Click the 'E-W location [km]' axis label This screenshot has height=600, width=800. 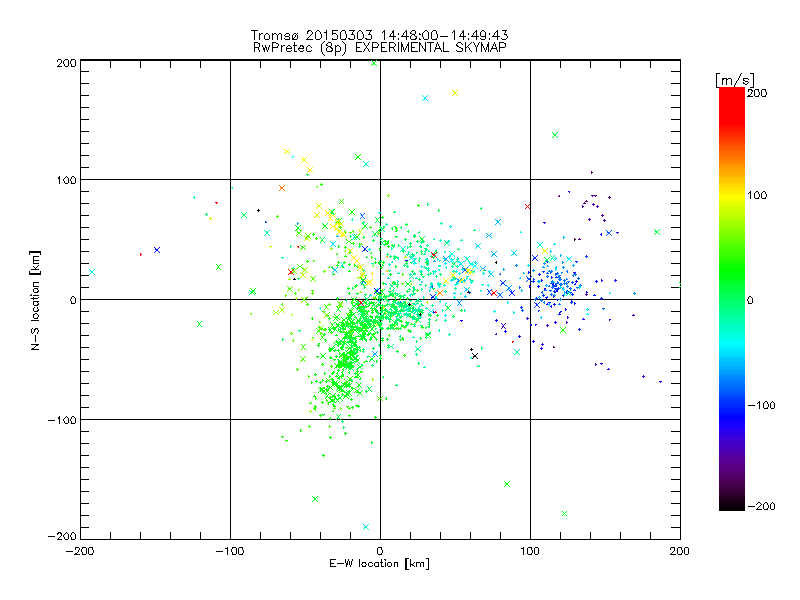click(x=379, y=563)
